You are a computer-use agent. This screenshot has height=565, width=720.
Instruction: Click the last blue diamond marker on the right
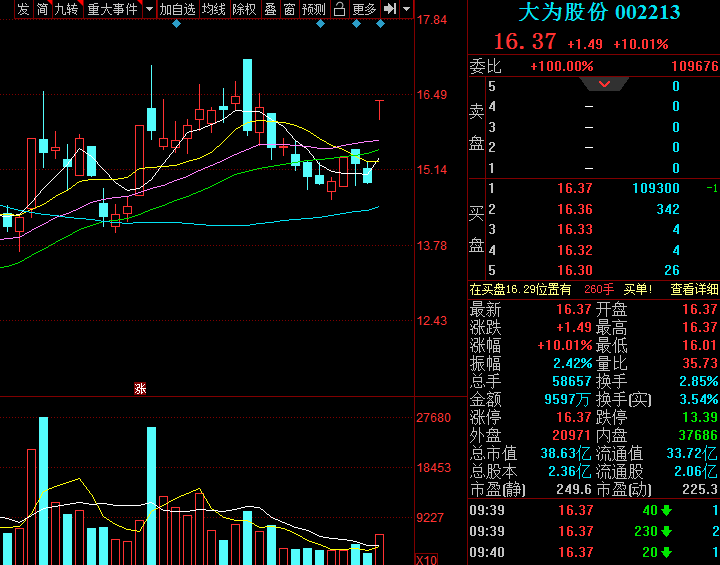tap(380, 24)
